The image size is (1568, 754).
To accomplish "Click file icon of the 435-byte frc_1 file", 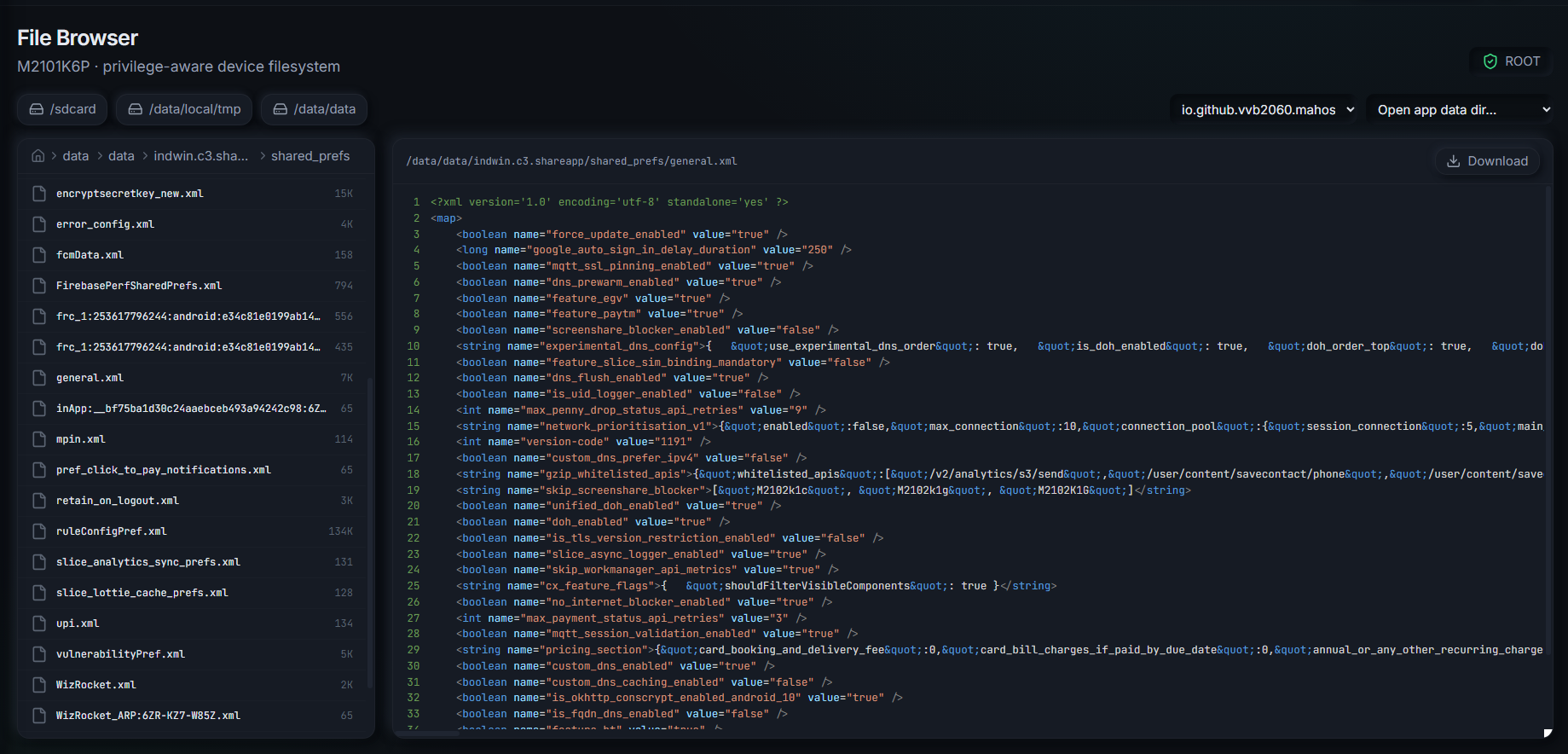I will coord(39,347).
